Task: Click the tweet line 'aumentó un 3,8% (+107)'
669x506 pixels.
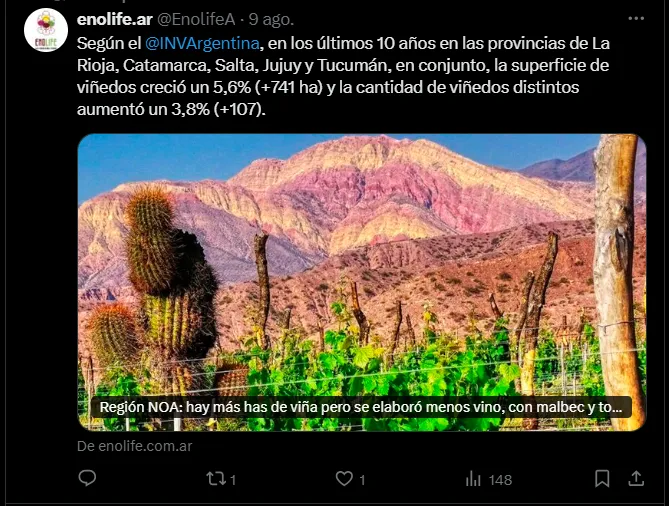Action: [x=171, y=109]
